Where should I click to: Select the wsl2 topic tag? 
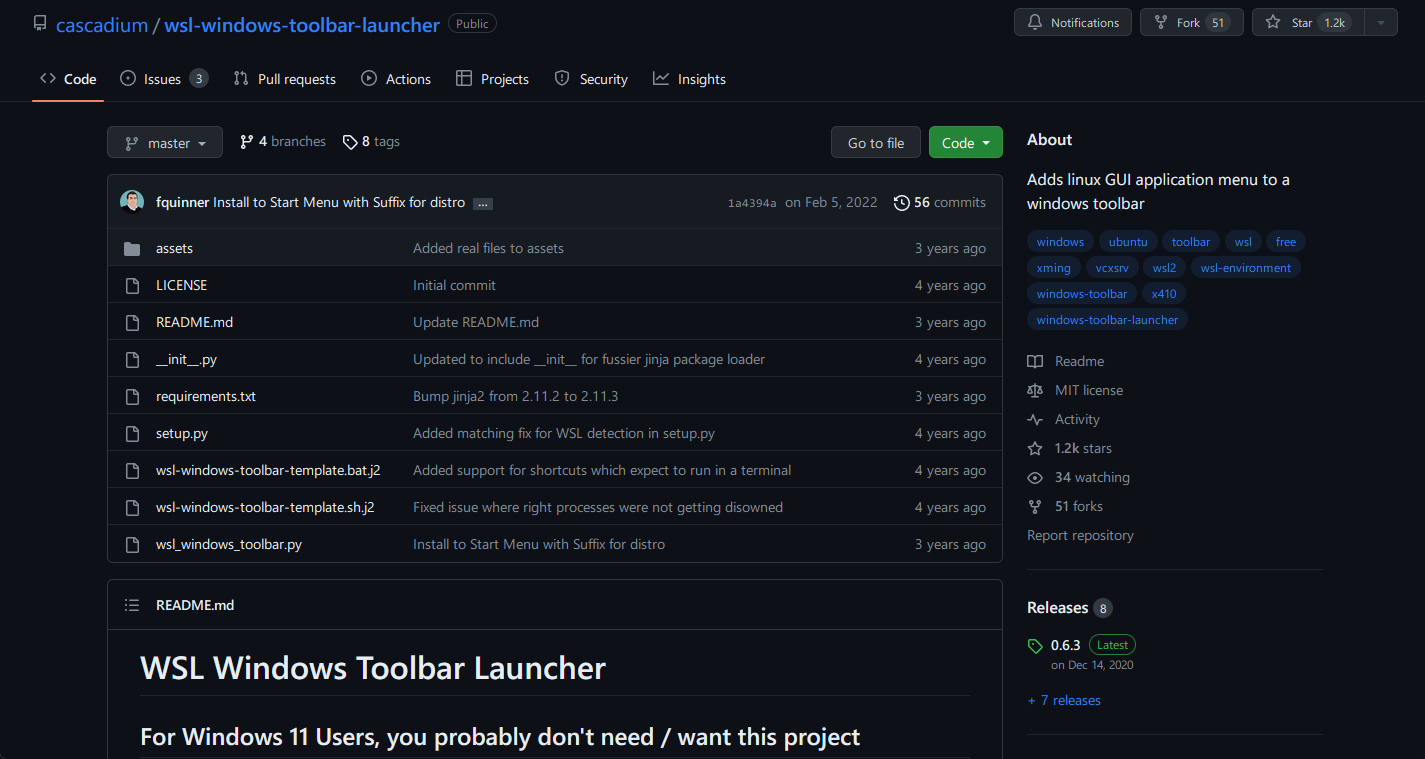click(x=1164, y=268)
